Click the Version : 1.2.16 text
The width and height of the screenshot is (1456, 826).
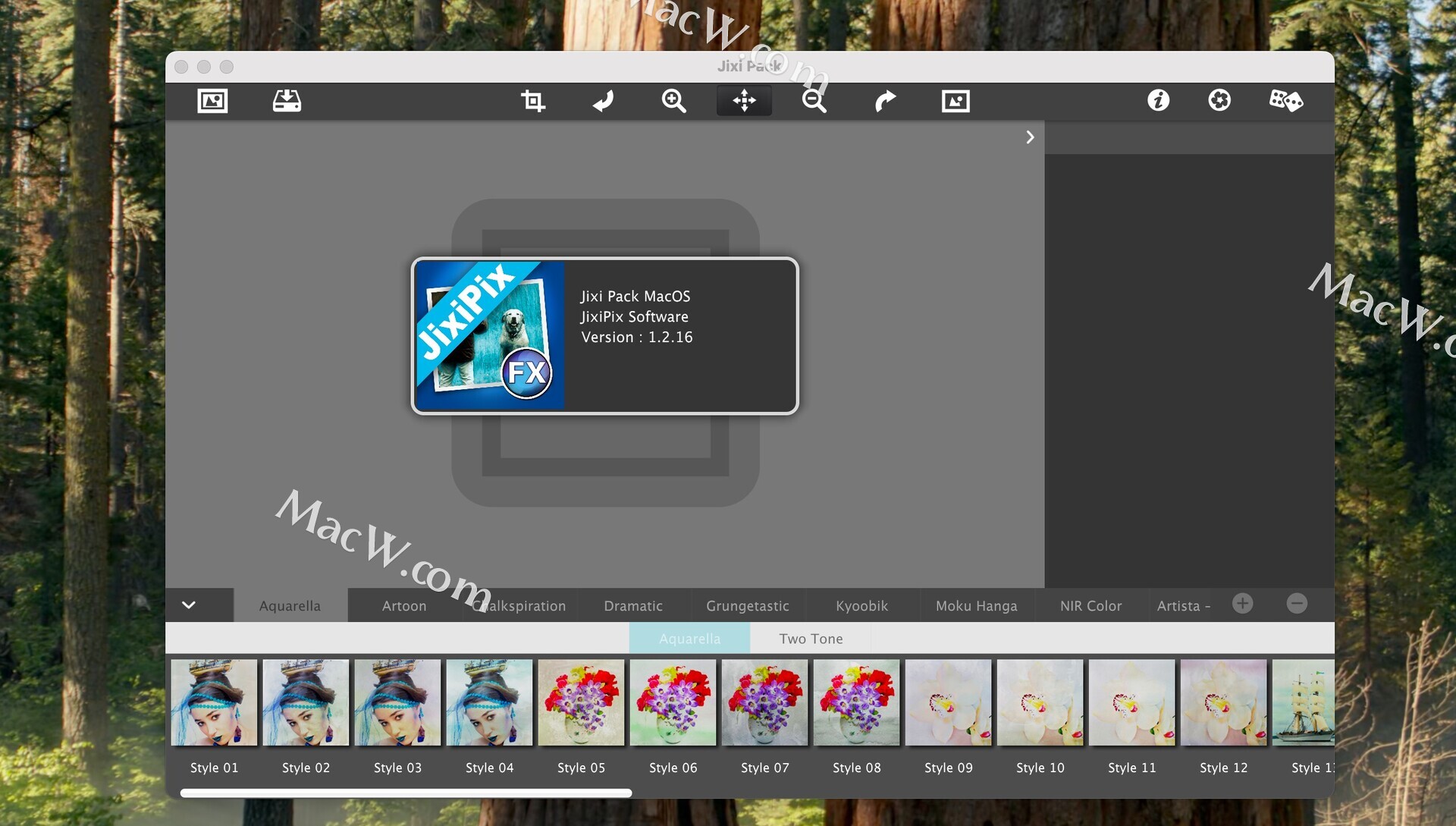point(637,337)
